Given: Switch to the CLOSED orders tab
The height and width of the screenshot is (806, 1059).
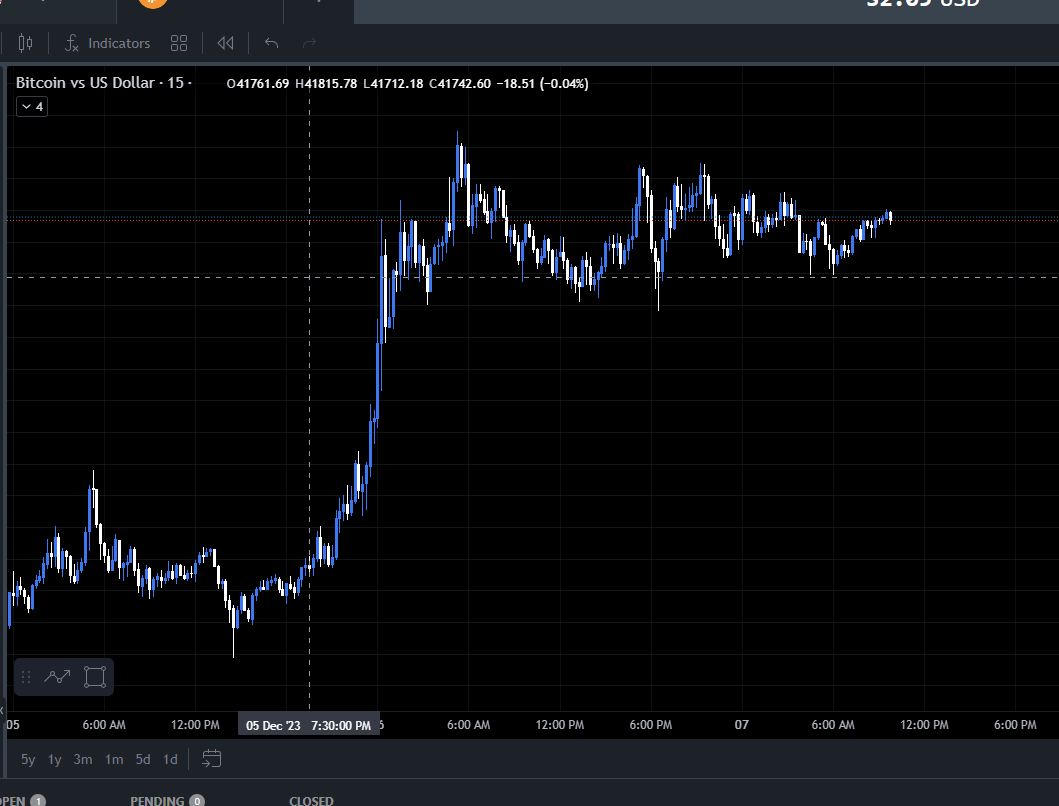Looking at the screenshot, I should pos(311,800).
